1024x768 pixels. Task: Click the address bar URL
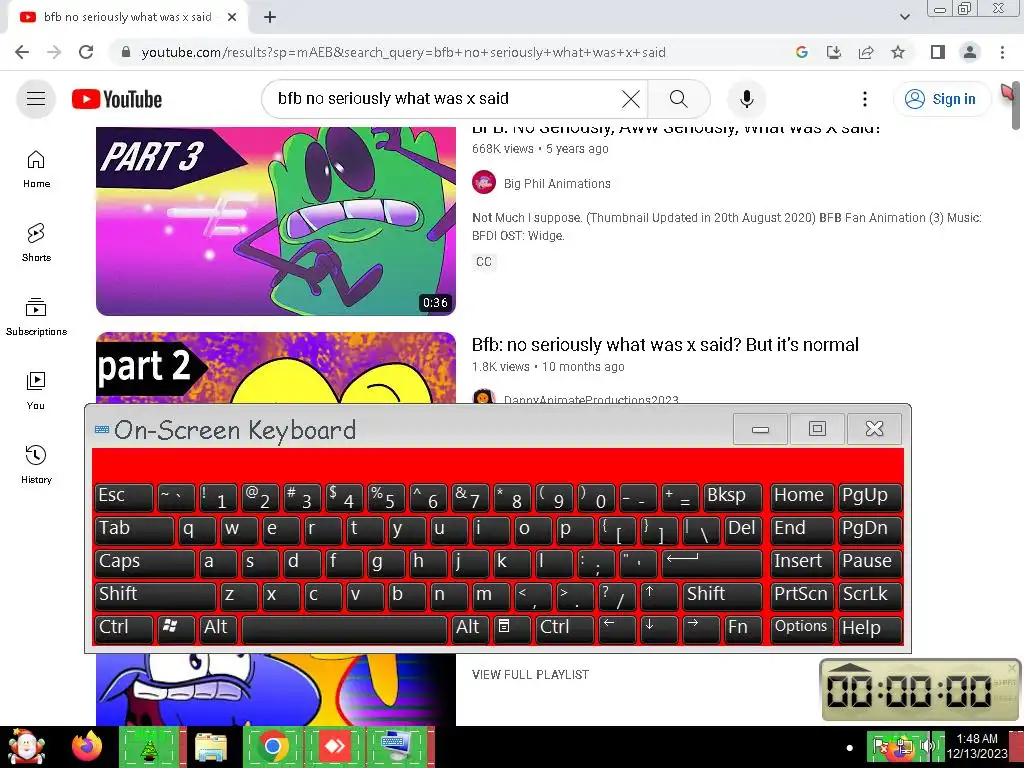coord(404,52)
